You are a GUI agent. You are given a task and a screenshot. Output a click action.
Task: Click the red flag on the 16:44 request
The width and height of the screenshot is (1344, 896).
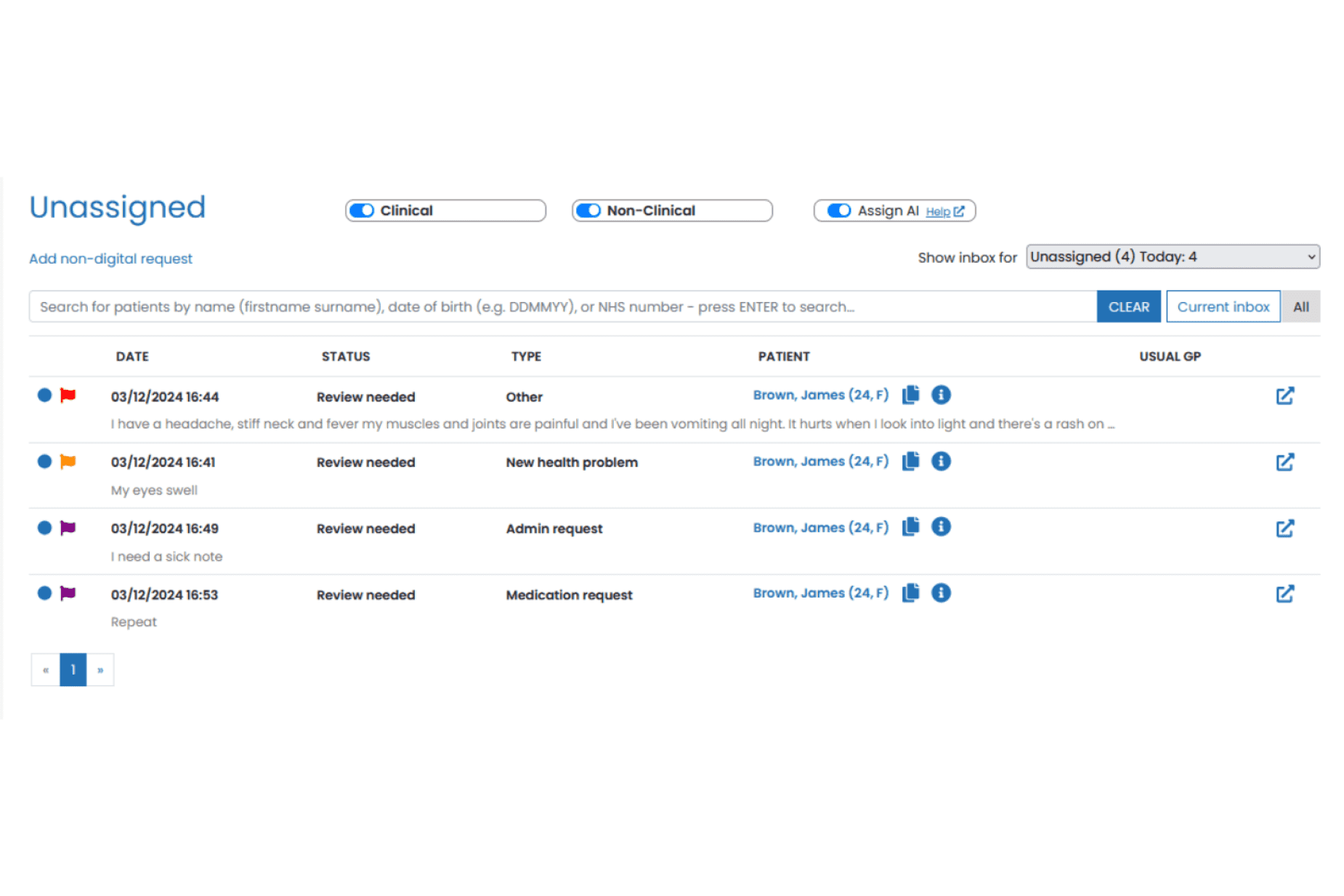tap(68, 395)
